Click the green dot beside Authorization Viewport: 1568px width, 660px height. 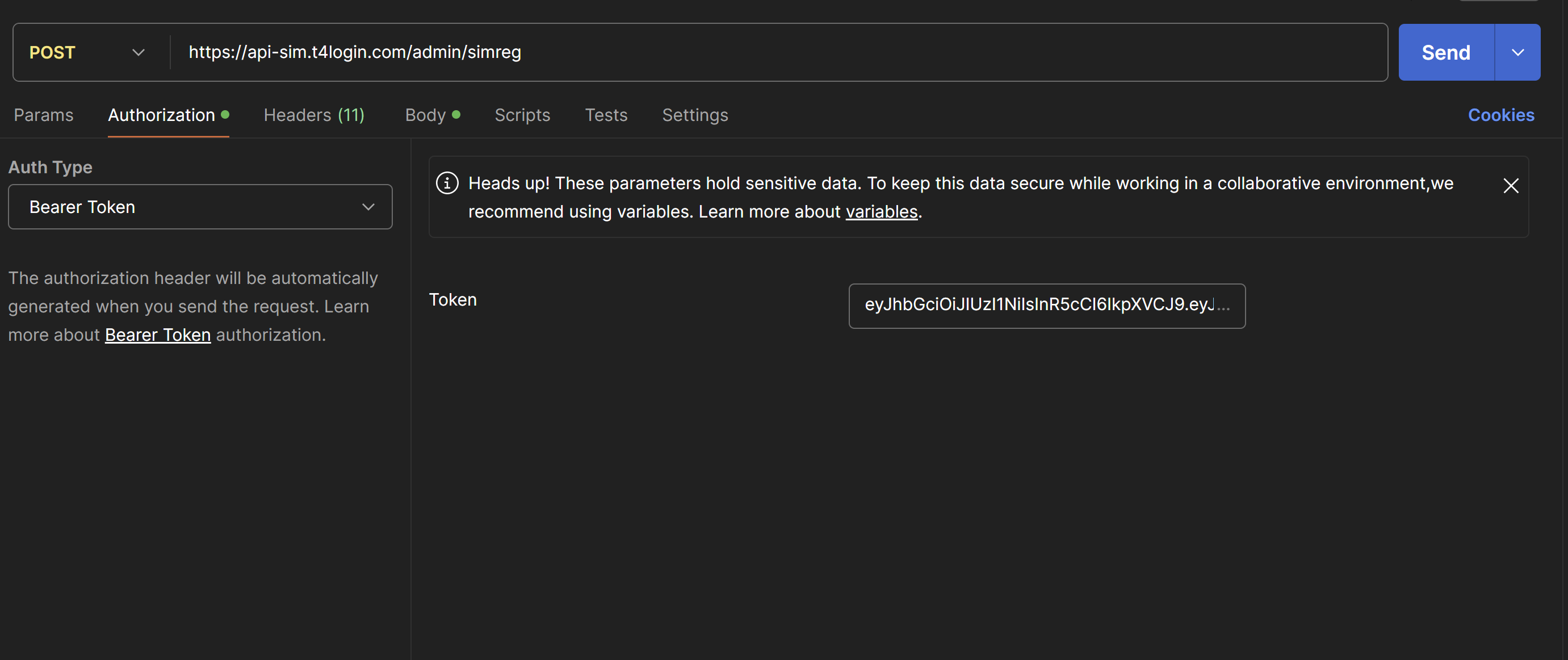225,115
